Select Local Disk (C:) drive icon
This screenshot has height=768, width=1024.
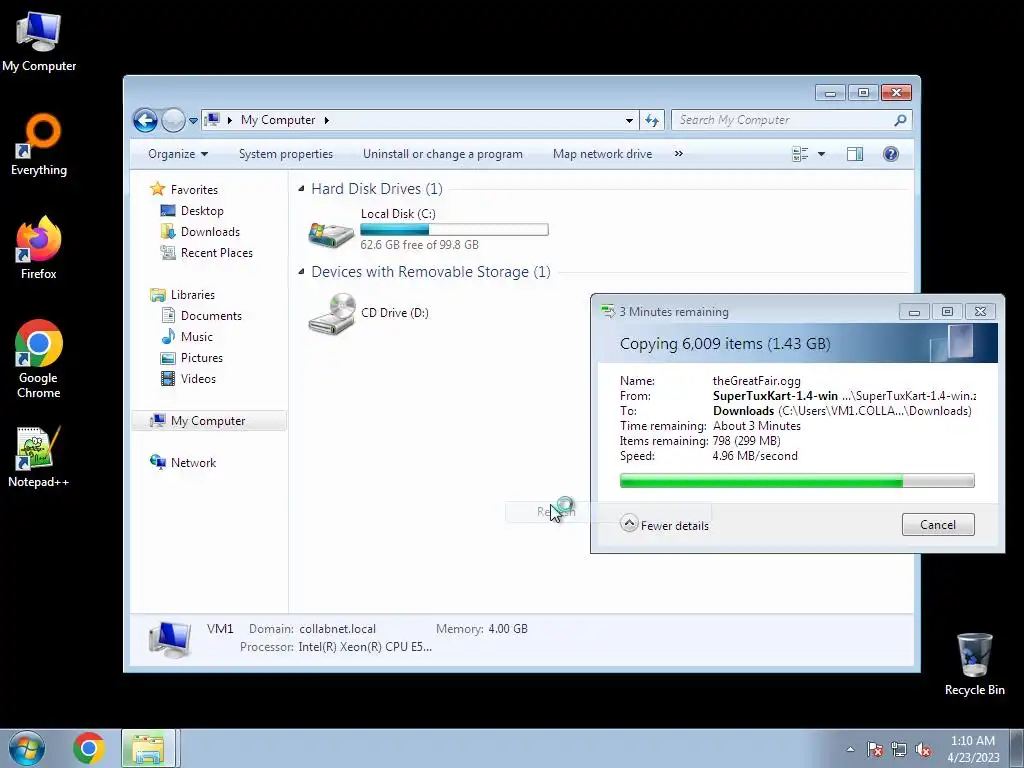tap(331, 233)
